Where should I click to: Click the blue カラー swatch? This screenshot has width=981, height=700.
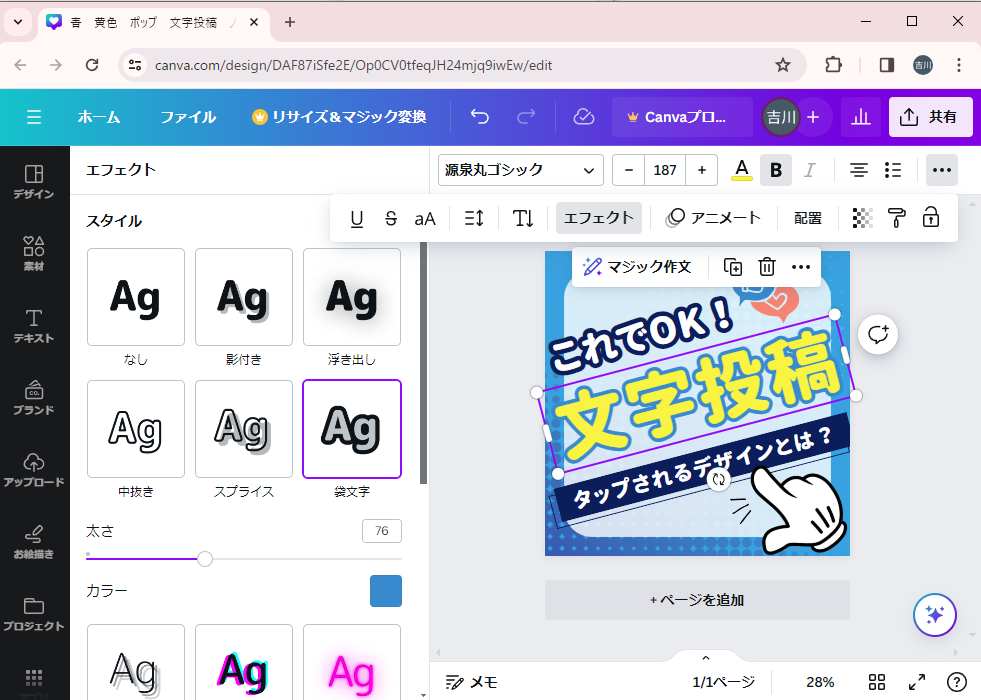(x=386, y=591)
